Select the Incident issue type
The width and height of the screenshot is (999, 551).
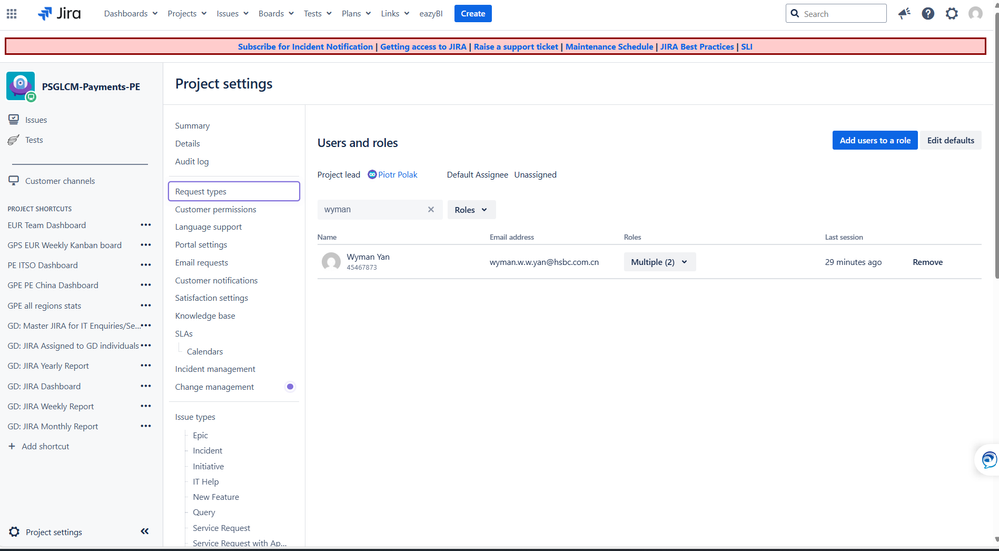pyautogui.click(x=208, y=450)
